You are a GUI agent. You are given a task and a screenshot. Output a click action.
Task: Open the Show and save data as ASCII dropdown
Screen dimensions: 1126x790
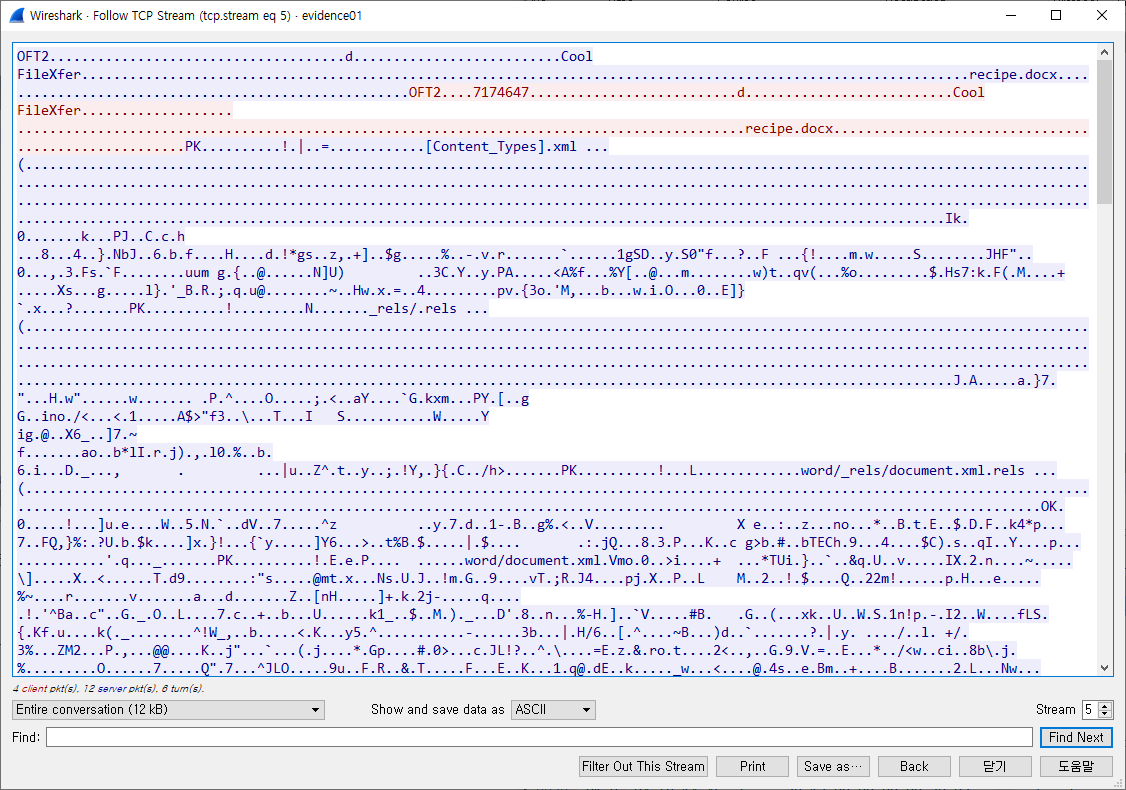(553, 710)
